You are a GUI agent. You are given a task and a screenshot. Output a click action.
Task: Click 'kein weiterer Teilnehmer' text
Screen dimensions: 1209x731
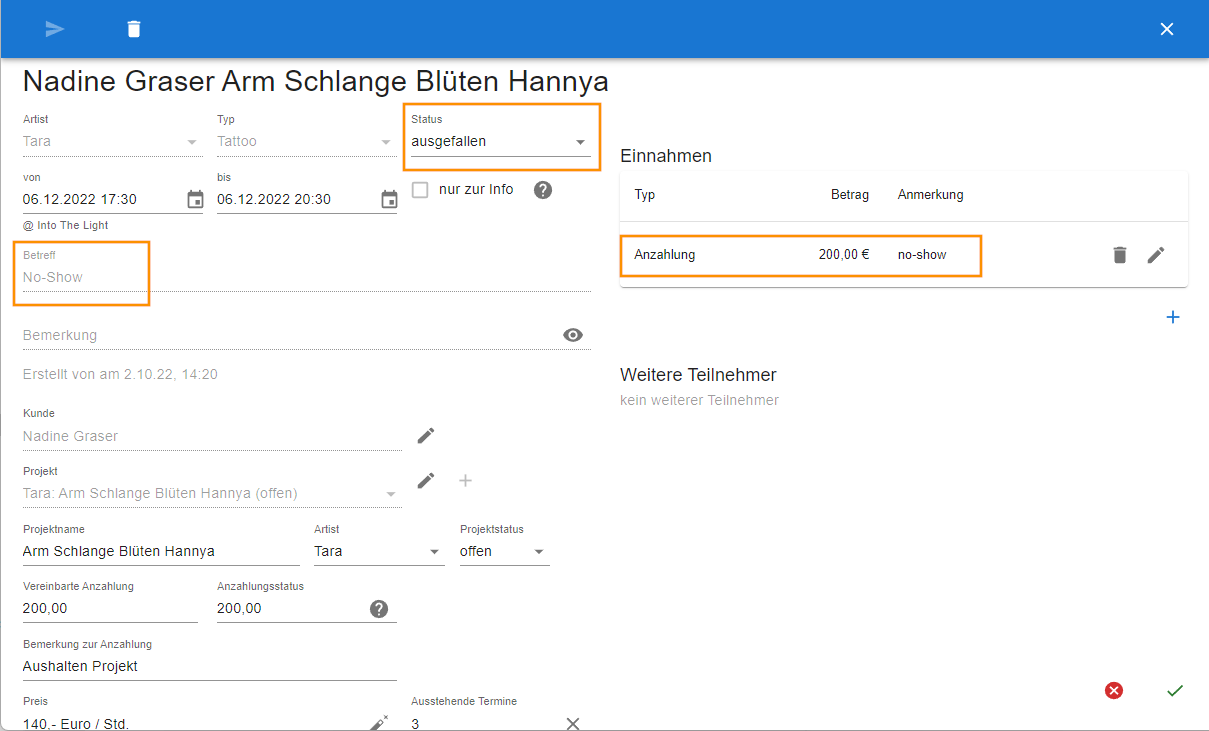[x=699, y=401]
